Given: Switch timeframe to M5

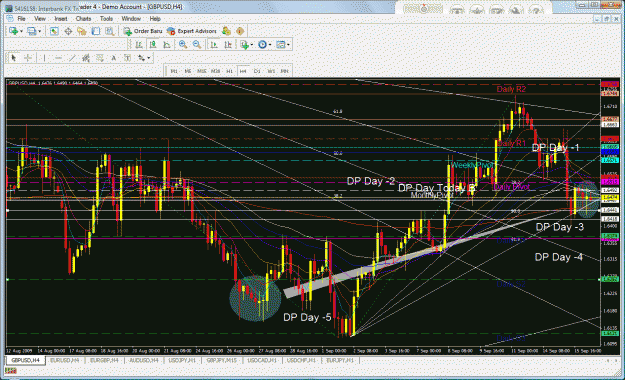Looking at the screenshot, I should [x=188, y=71].
